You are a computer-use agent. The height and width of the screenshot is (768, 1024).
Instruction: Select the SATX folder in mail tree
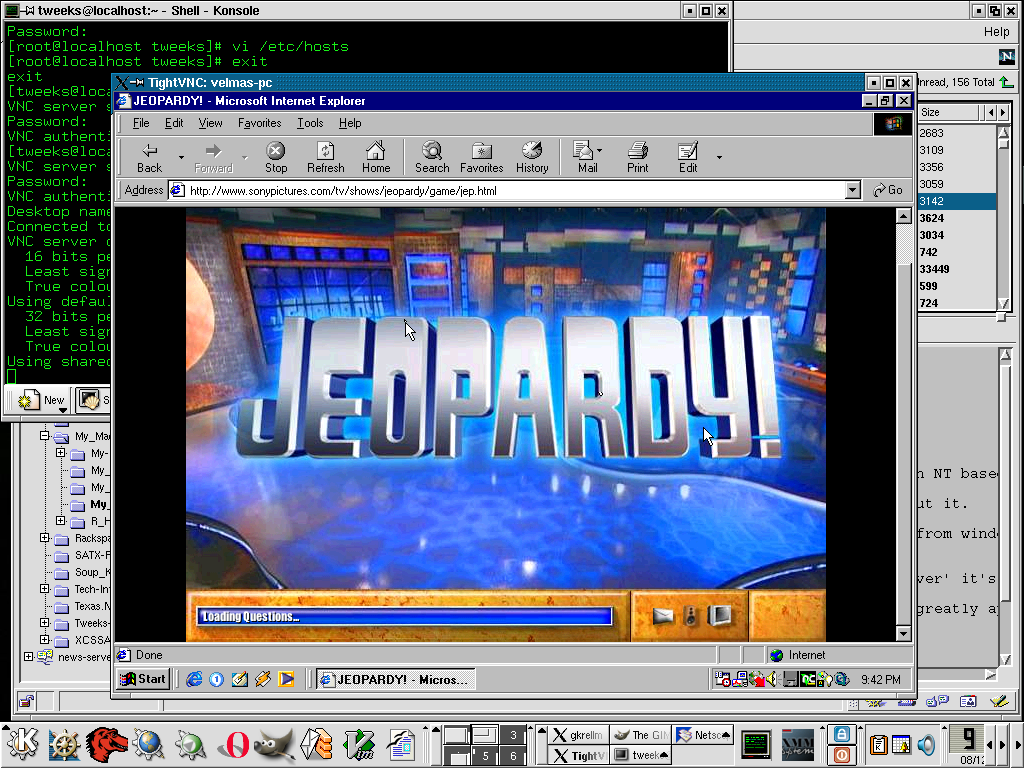tap(82, 555)
